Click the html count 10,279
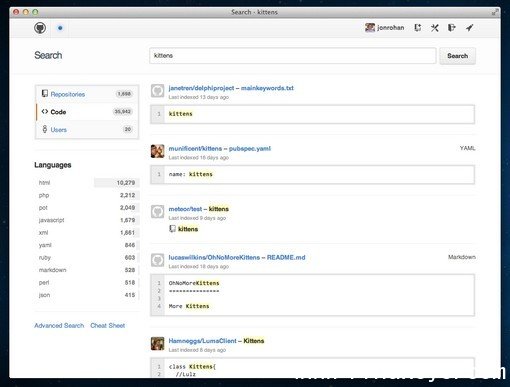The image size is (510, 387). (x=126, y=183)
